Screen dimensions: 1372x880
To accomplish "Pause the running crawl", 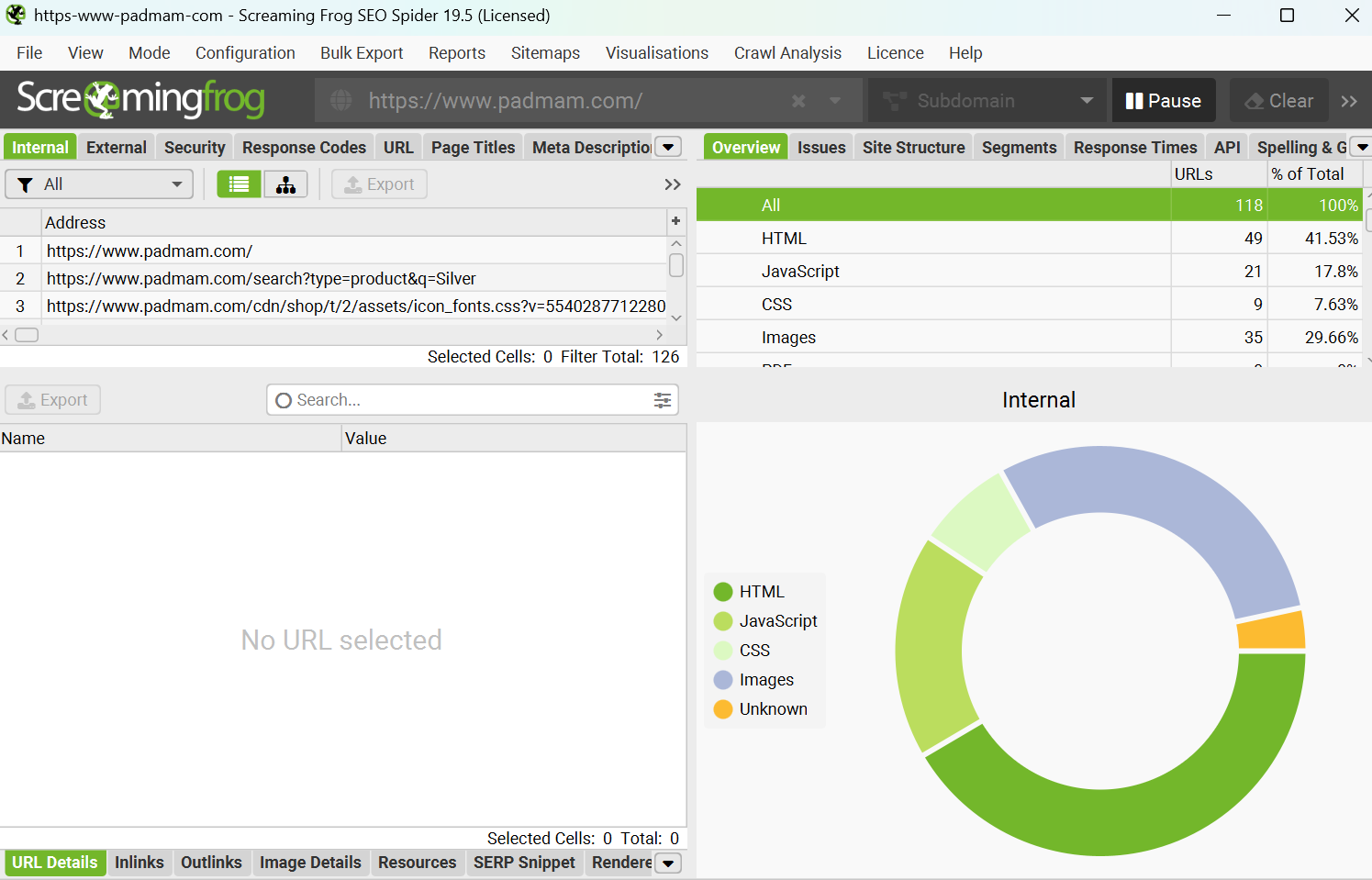I will coord(1163,101).
